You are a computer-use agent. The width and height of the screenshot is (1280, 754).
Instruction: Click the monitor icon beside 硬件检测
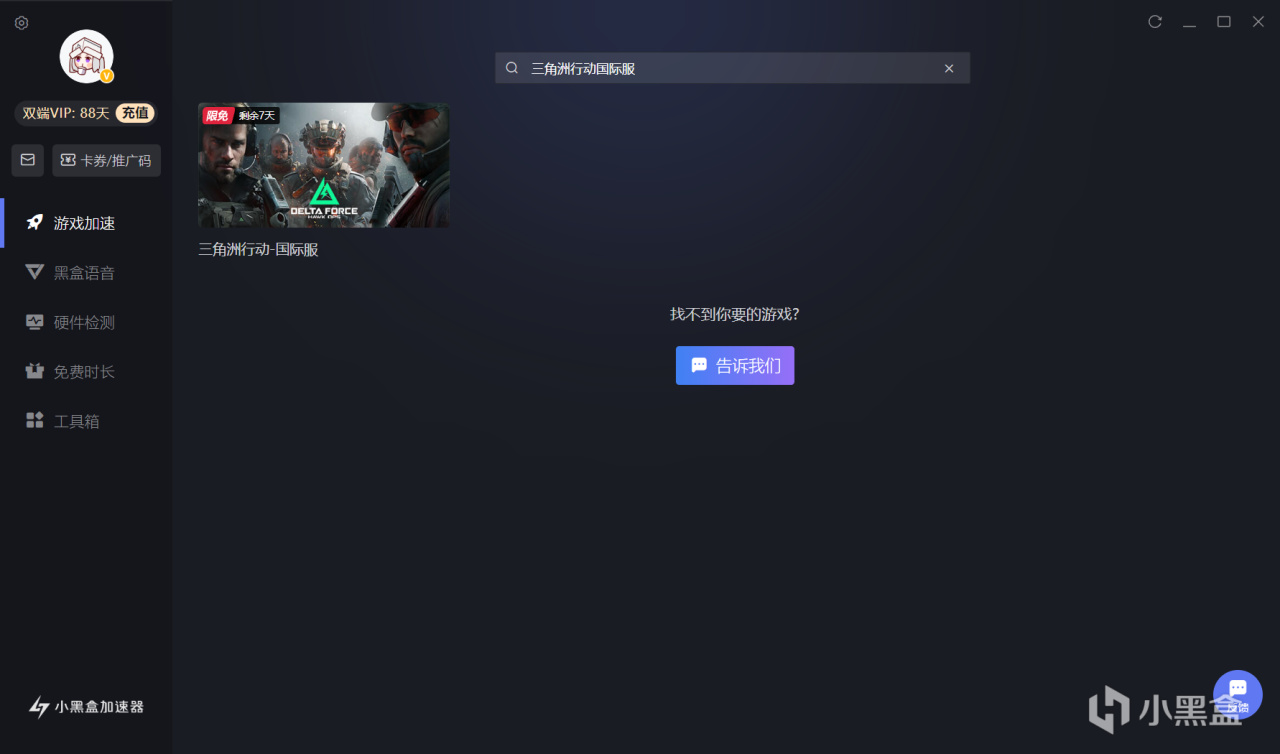[x=35, y=322]
